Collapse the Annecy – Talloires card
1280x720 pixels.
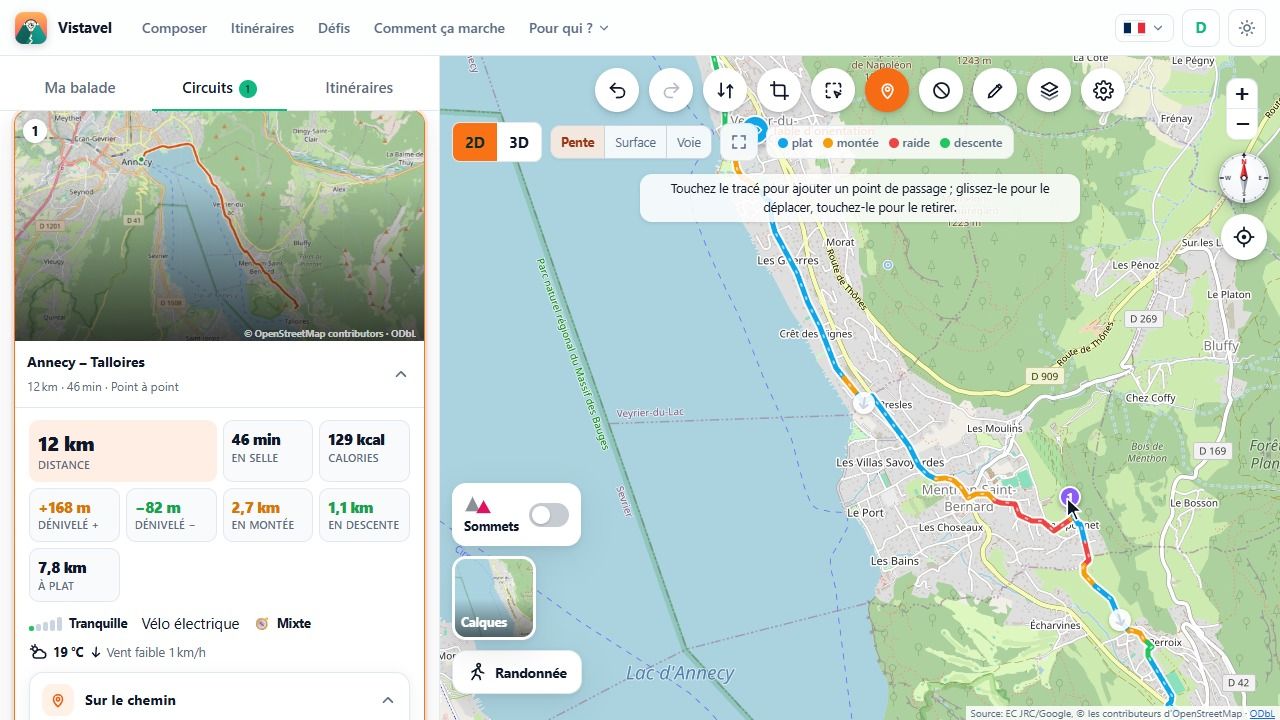(x=401, y=375)
